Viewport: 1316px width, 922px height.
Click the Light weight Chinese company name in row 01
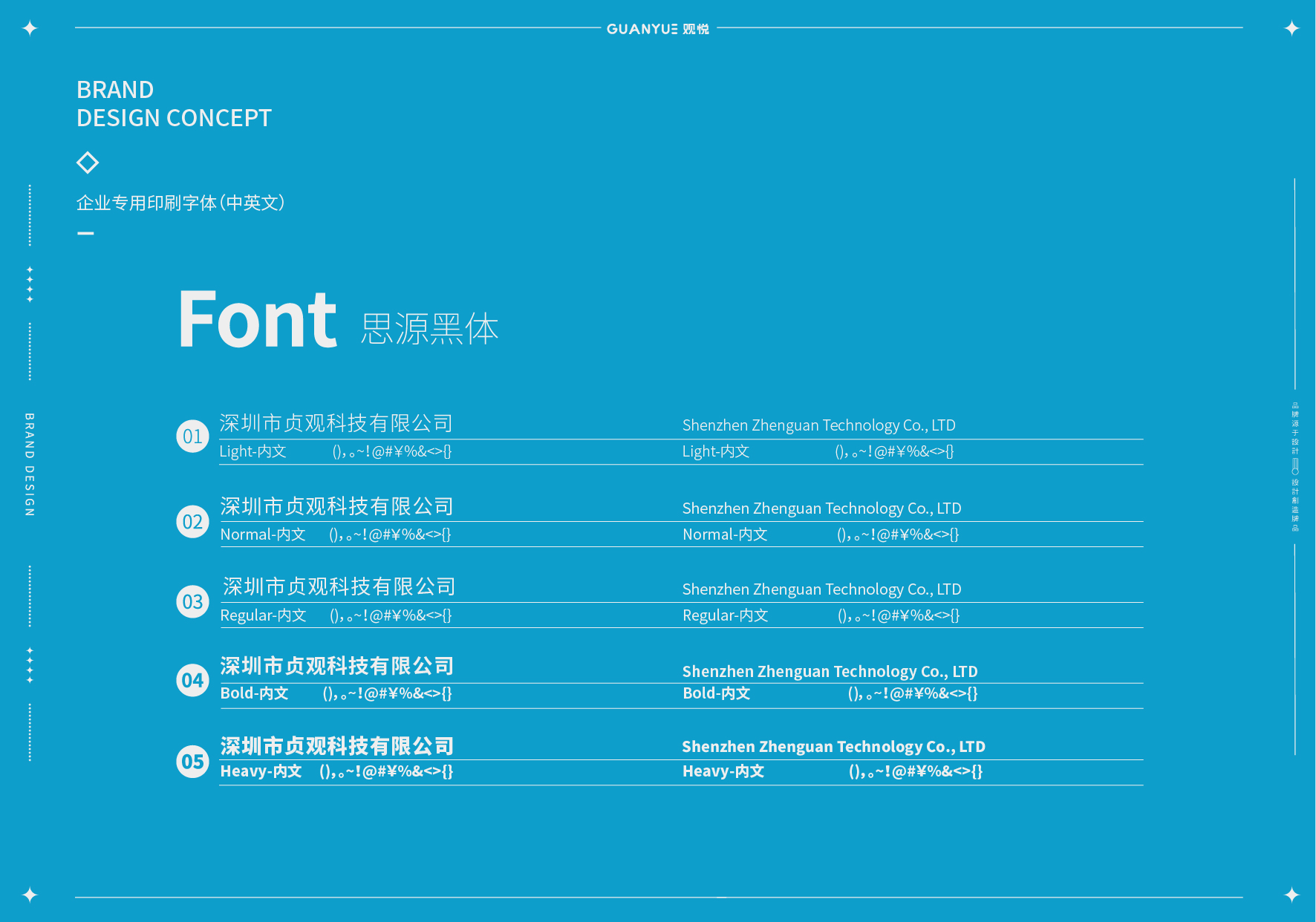(336, 423)
